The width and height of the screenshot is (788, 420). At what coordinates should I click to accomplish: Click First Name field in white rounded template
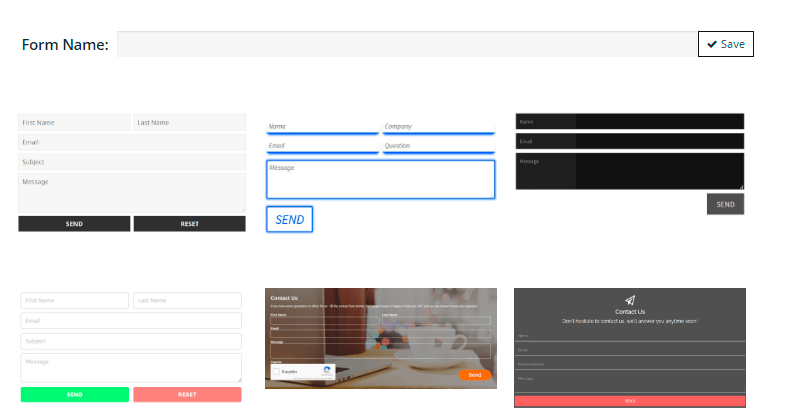(74, 300)
